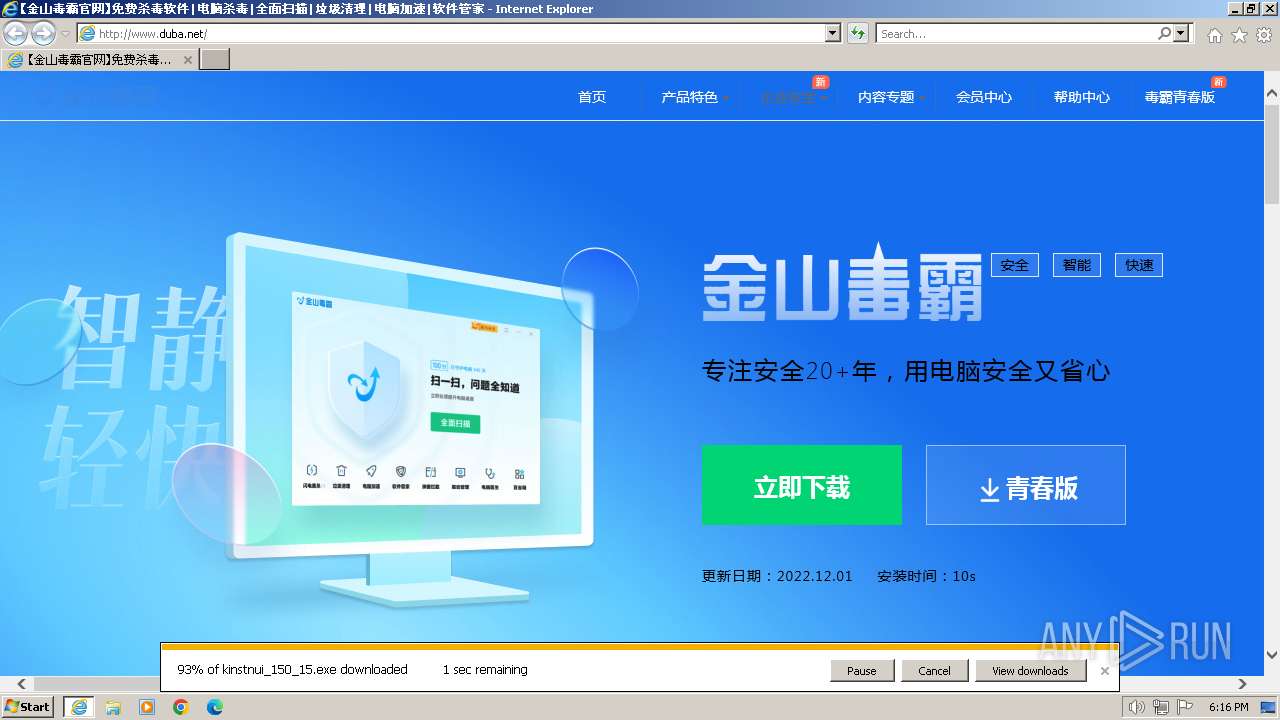Go to 会员中心
Viewport: 1280px width, 720px height.
(x=984, y=97)
